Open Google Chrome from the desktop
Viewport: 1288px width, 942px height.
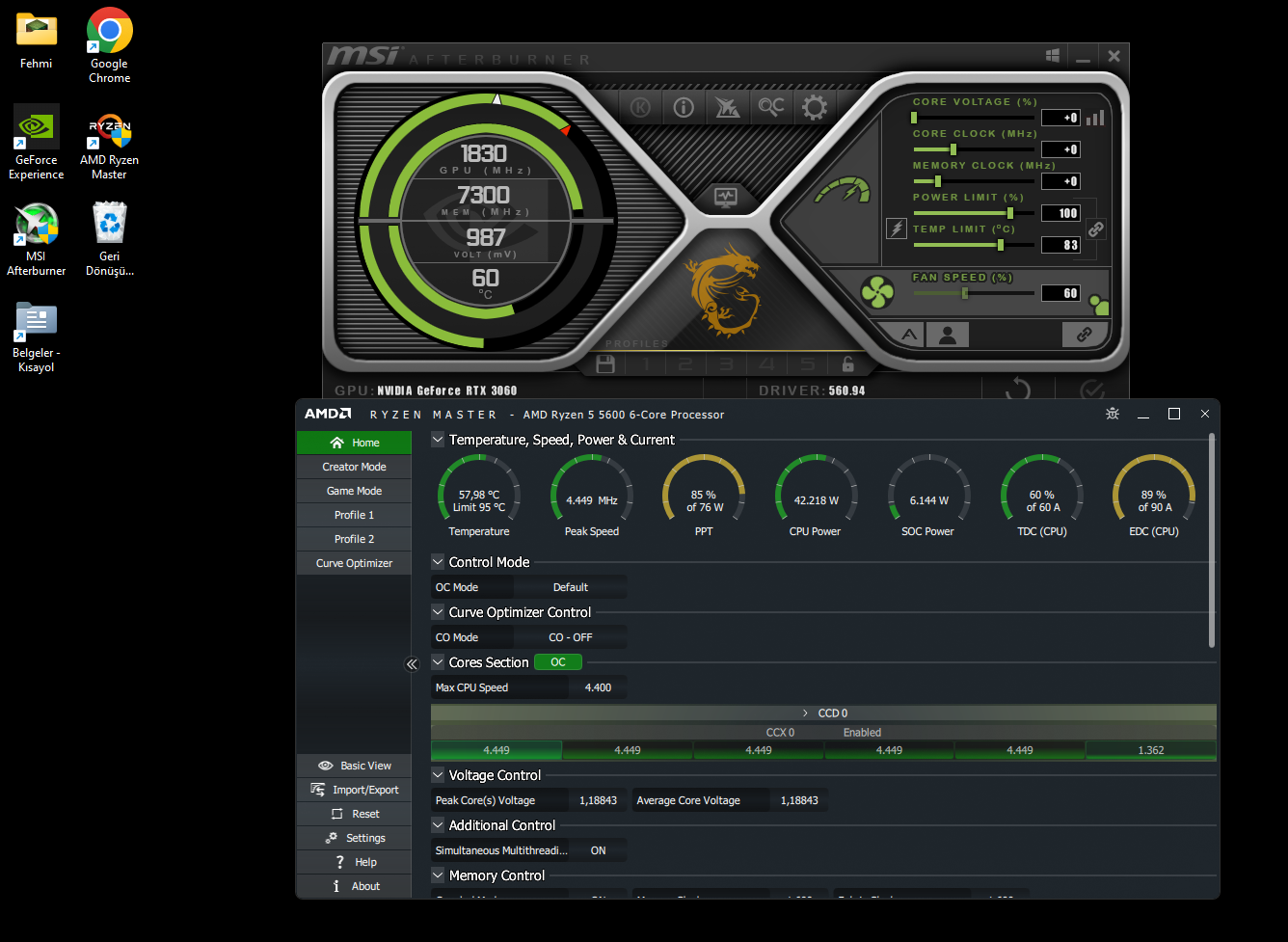[109, 45]
